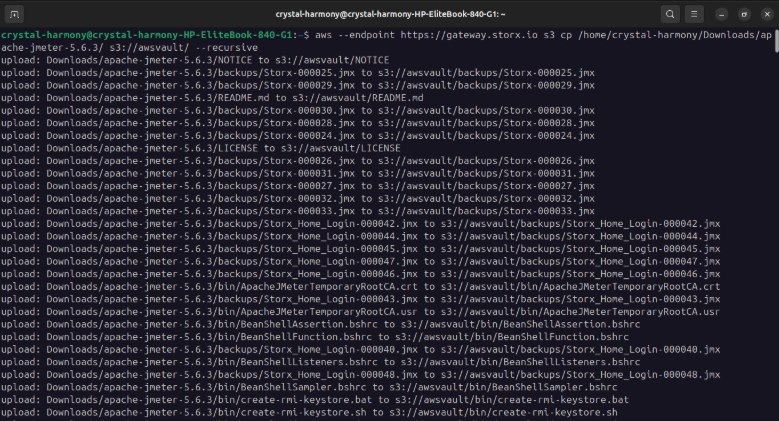Click the Storx_Home_Login-000047.jmx line
The height and width of the screenshot is (421, 779).
click(x=361, y=261)
